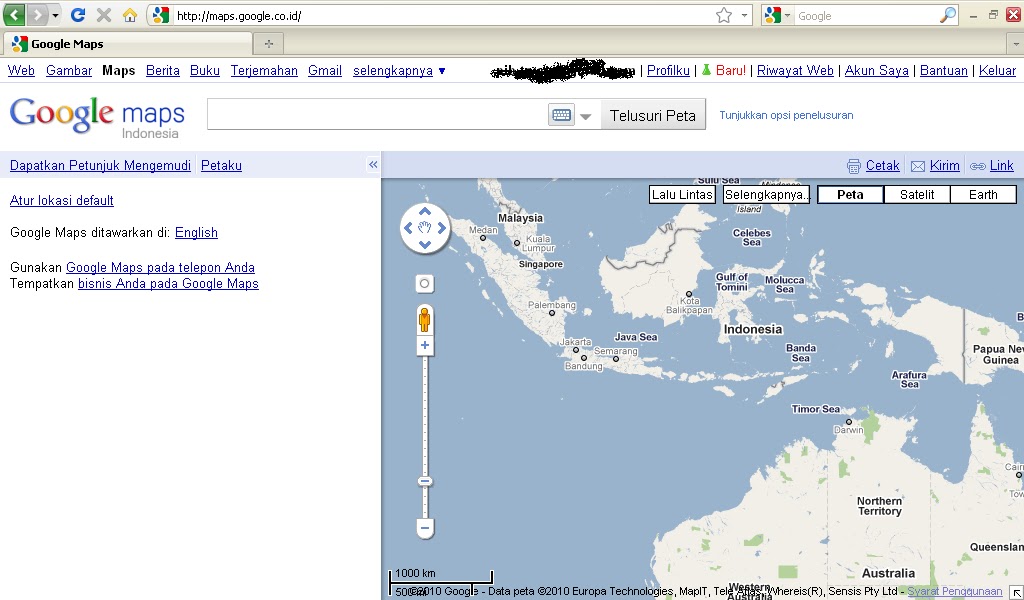The height and width of the screenshot is (600, 1024).
Task: Expand the keyboard layout dropdown arrow
Action: tap(586, 116)
